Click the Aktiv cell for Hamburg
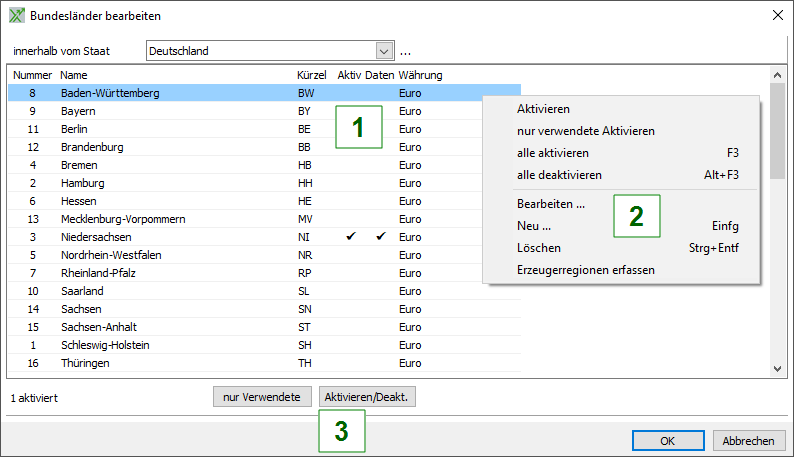 (350, 183)
